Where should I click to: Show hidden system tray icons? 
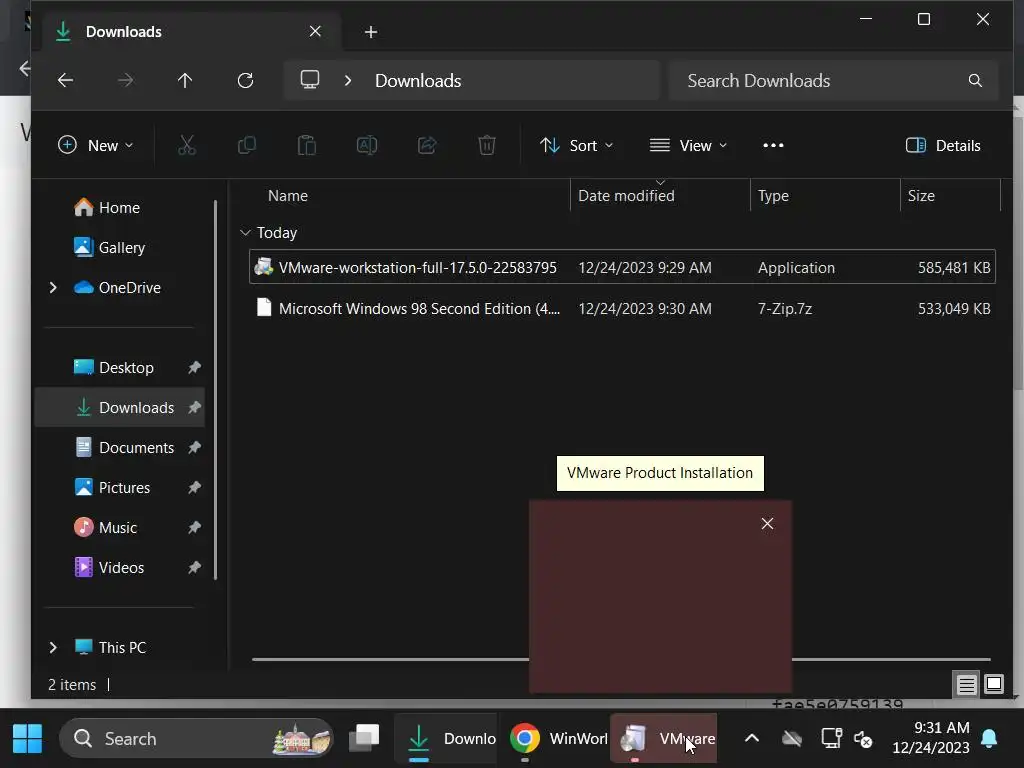[x=752, y=739]
